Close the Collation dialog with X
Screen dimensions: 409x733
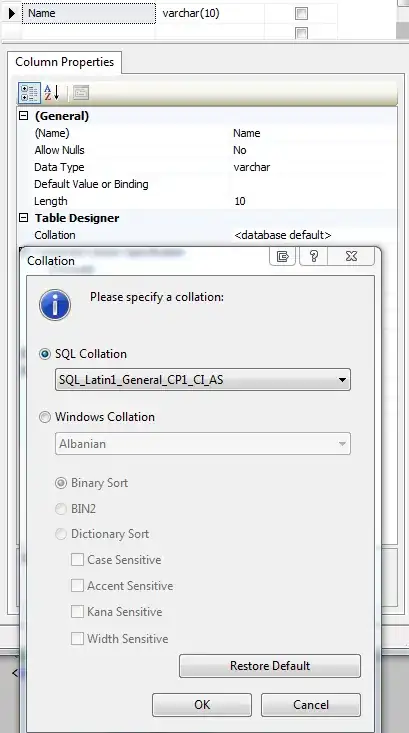coord(352,256)
